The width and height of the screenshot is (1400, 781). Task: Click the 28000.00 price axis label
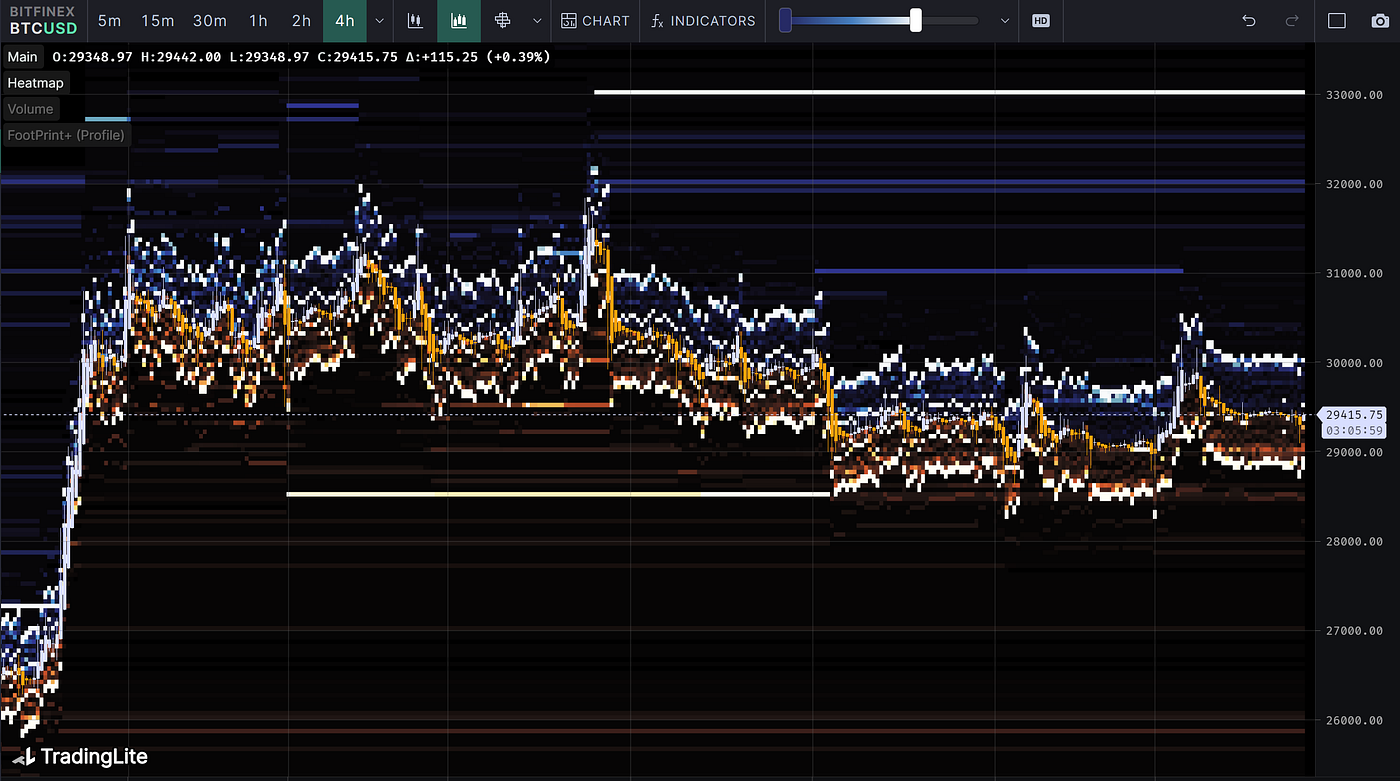point(1354,542)
